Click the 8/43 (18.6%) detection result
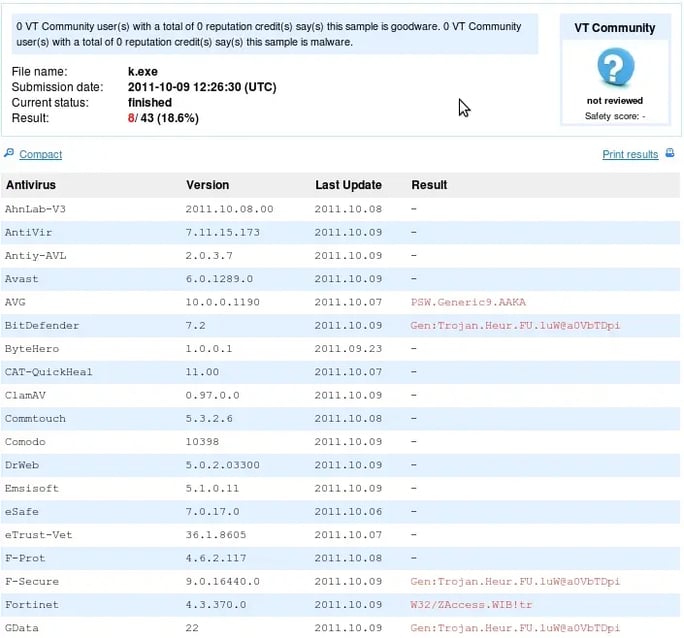Screen dimensions: 684x638 (163, 118)
